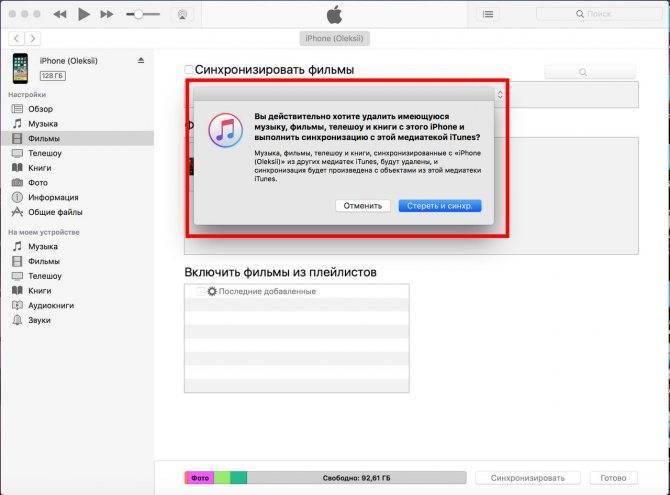Click the teal storage bar segment
The width and height of the screenshot is (670, 495).
coord(238,478)
